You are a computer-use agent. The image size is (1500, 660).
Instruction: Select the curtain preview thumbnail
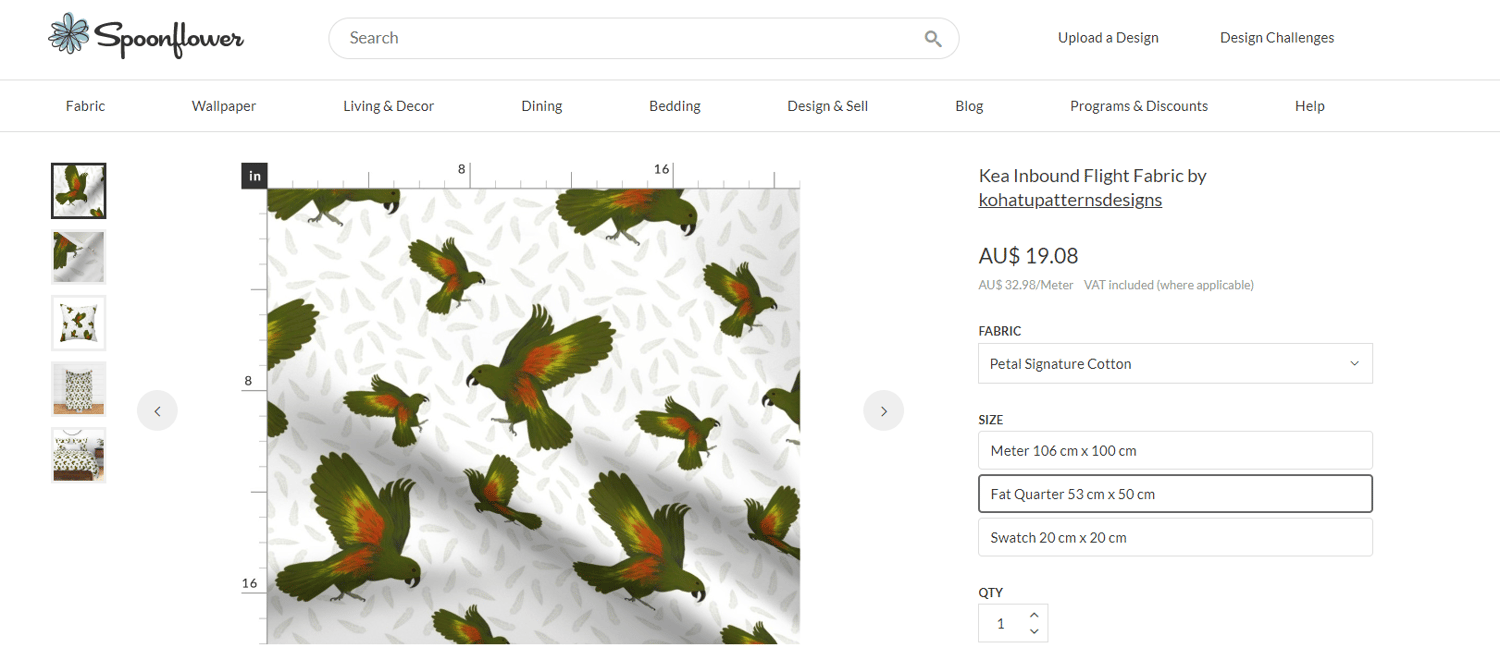coord(79,389)
